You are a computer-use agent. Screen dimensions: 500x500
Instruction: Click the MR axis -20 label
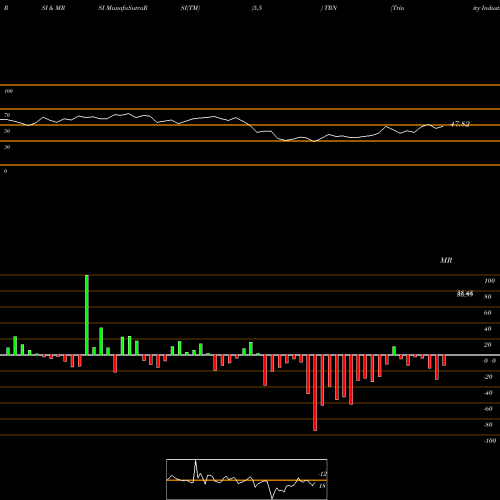(488, 377)
